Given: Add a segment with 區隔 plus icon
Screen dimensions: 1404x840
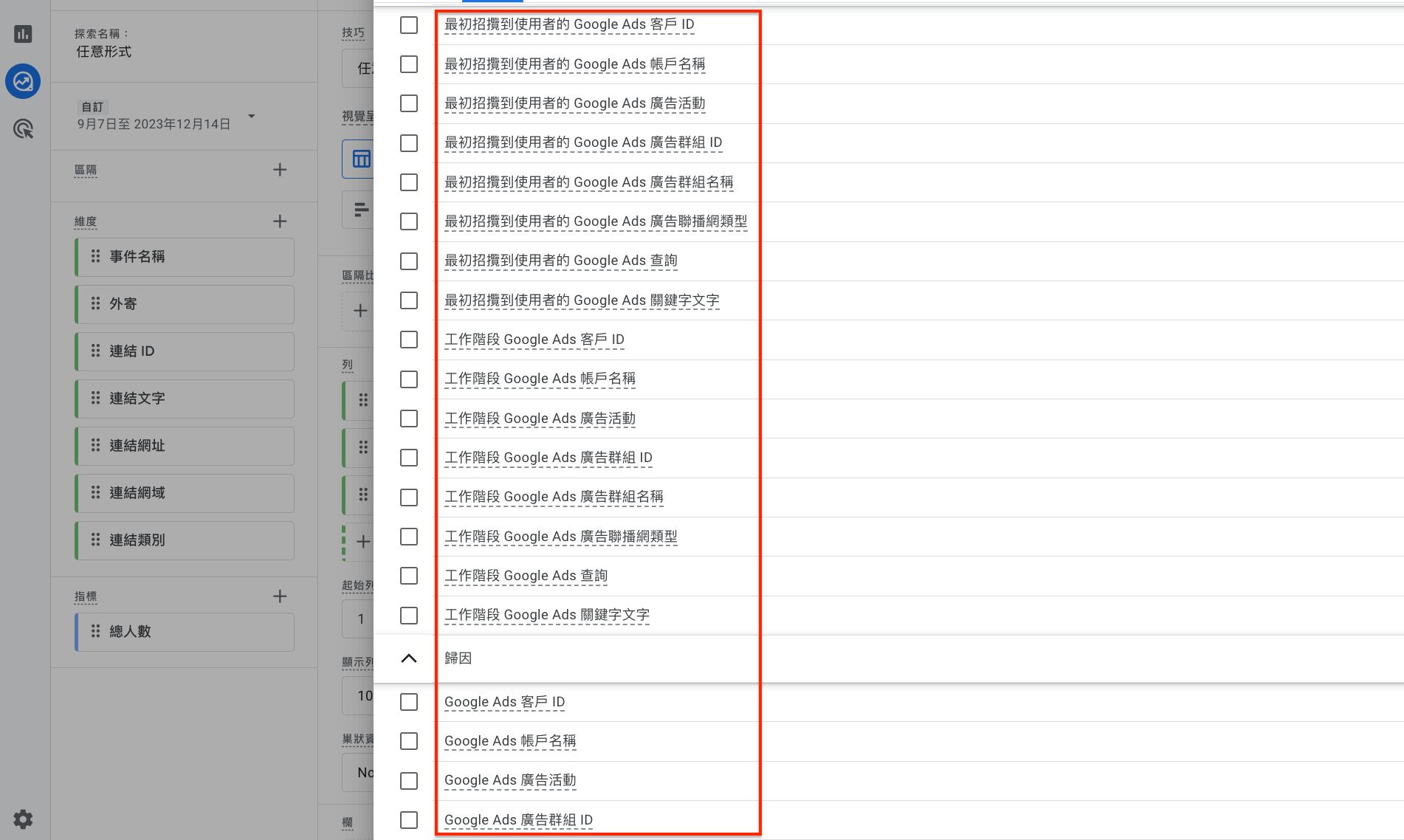Looking at the screenshot, I should [280, 170].
